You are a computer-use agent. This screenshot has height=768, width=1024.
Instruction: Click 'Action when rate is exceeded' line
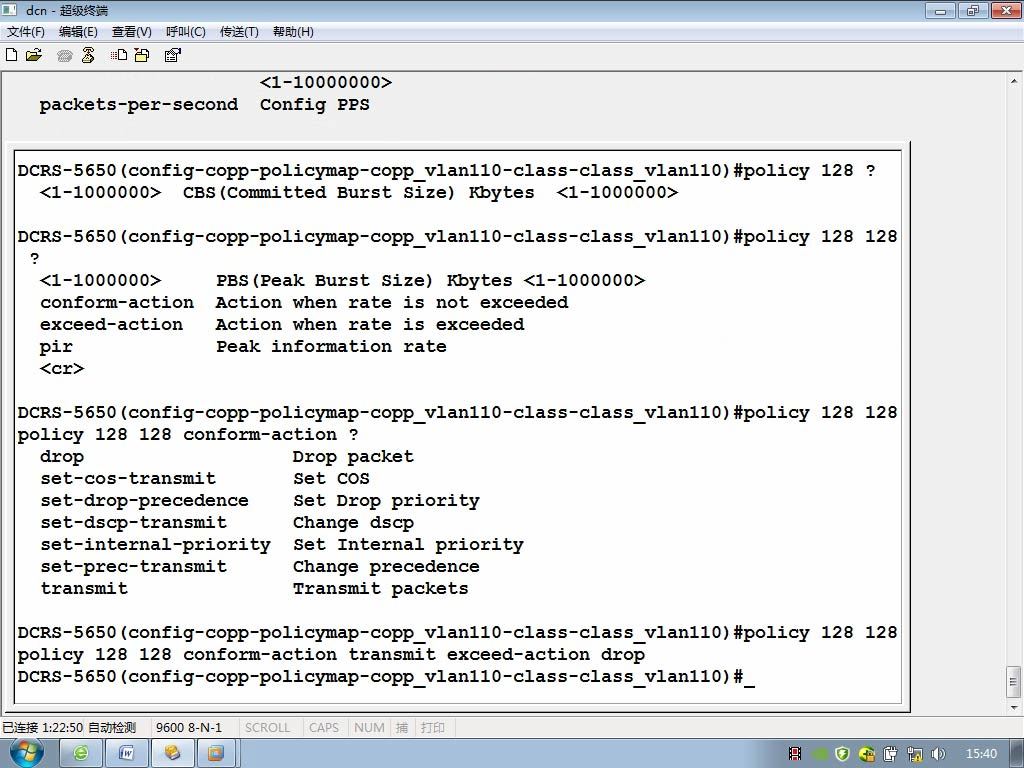[370, 325]
